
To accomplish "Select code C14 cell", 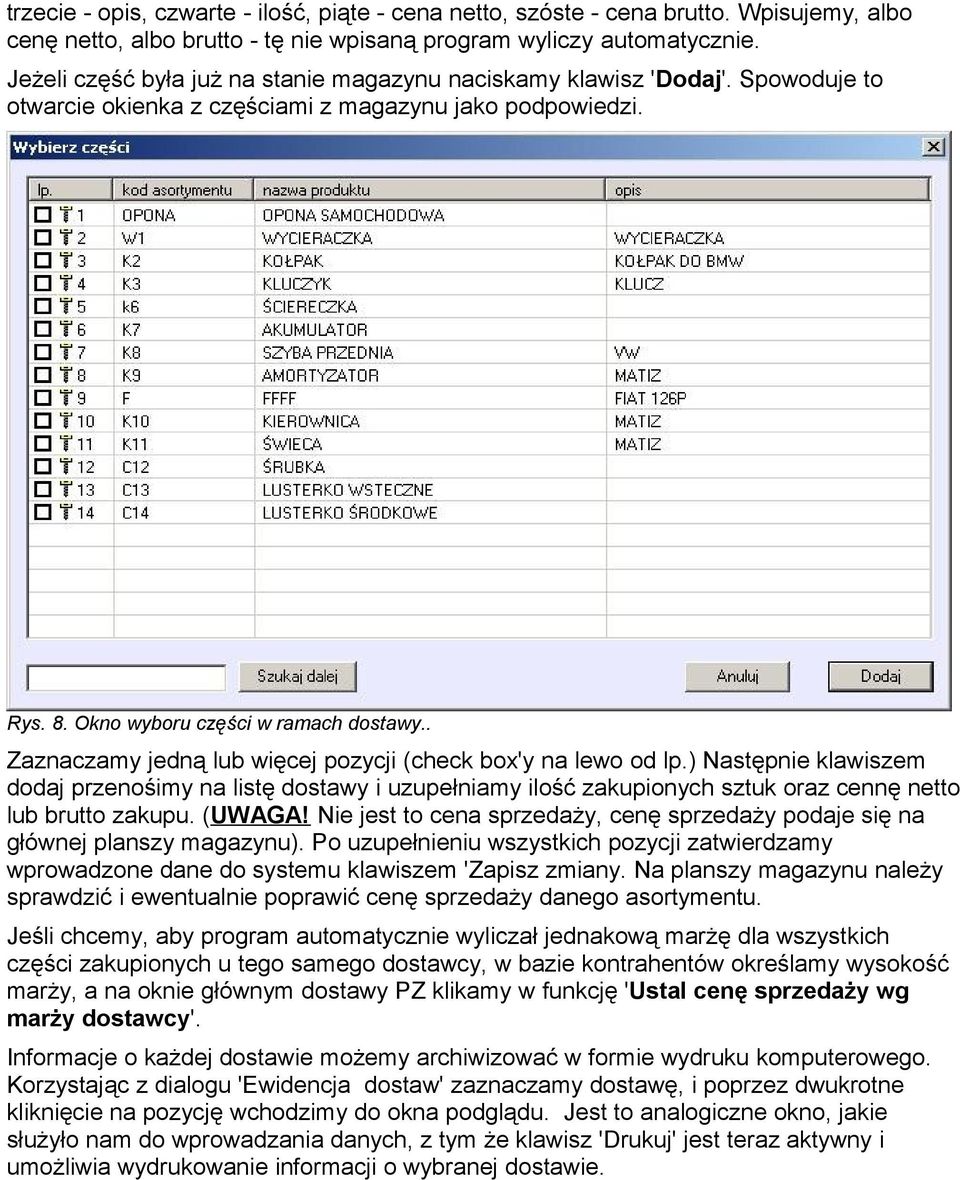I will (x=135, y=512).
